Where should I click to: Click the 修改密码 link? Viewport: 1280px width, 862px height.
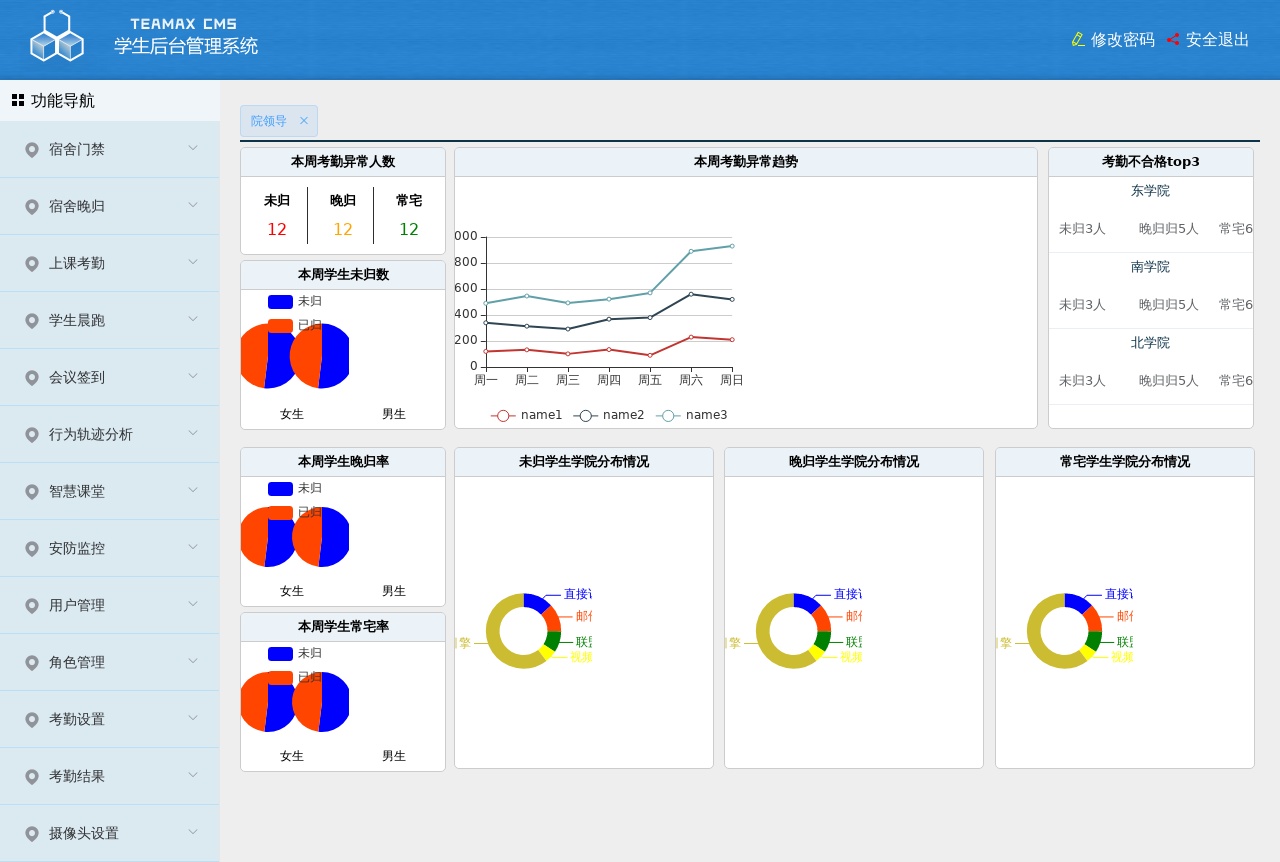[1123, 40]
